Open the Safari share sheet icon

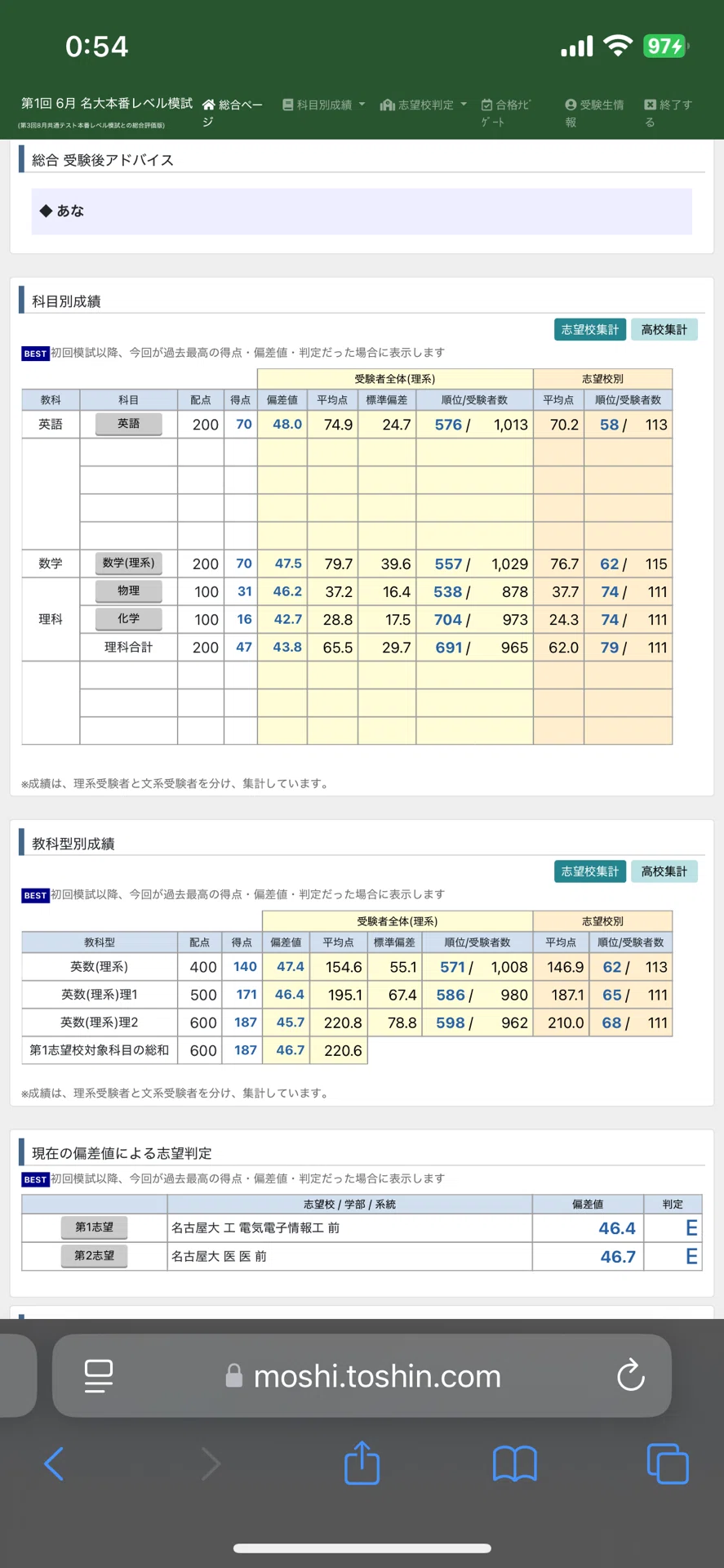[x=362, y=1462]
